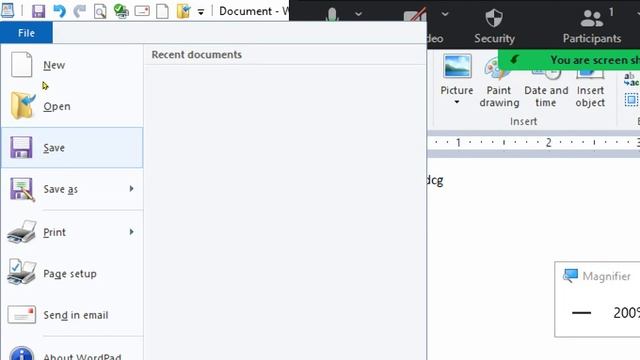The height and width of the screenshot is (360, 640).
Task: Expand the Print submenu arrow
Action: click(131, 232)
